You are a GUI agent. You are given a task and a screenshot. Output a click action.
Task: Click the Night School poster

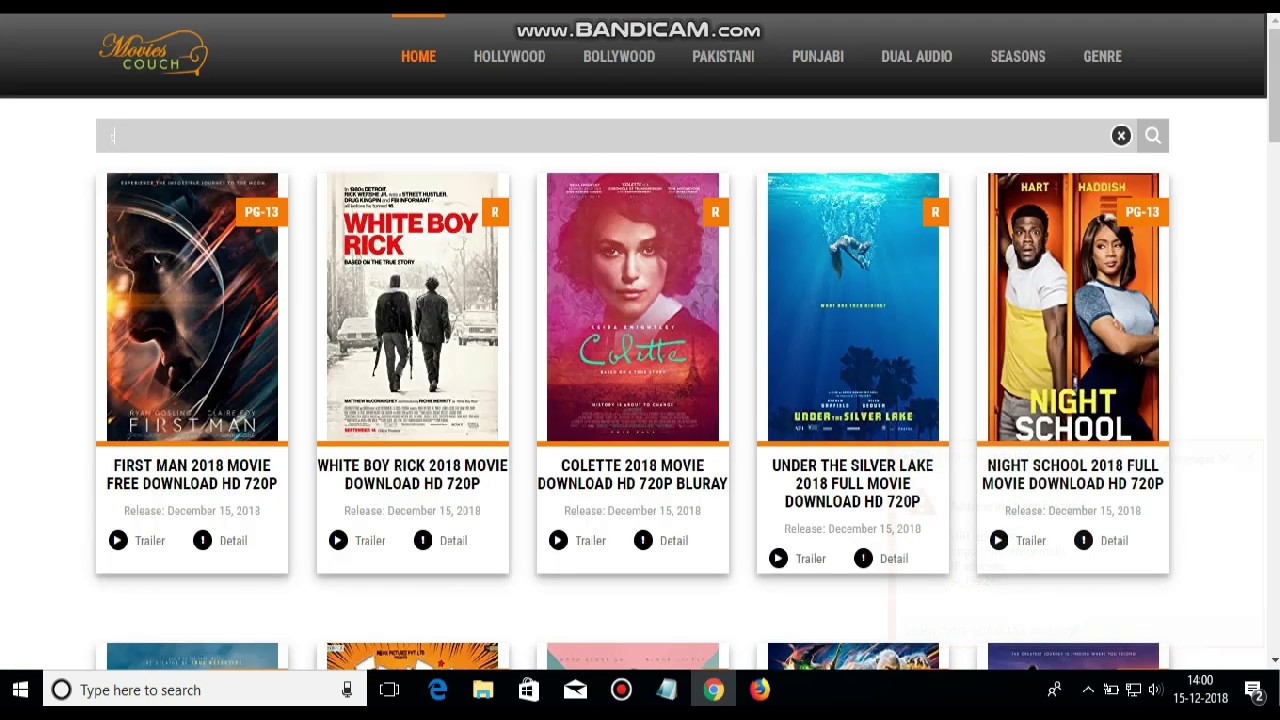tap(1073, 307)
